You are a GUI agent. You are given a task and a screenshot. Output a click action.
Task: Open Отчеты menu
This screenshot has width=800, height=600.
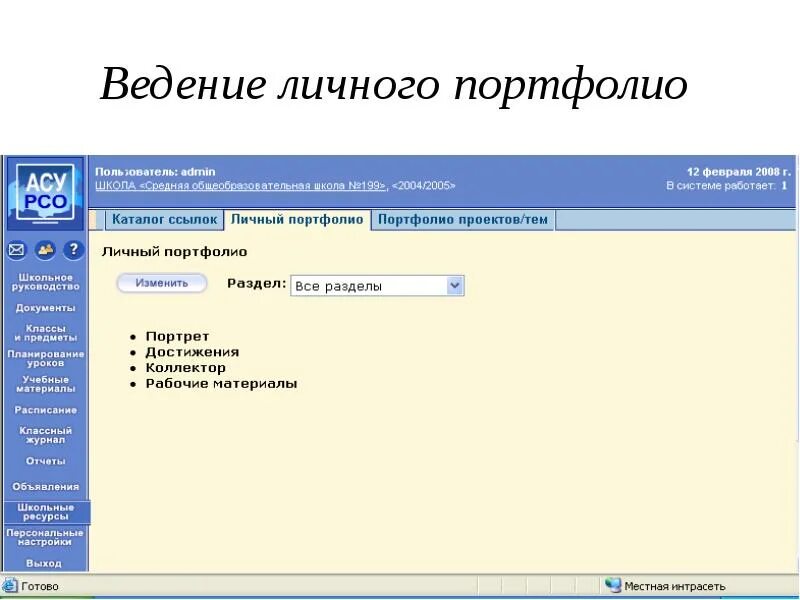click(x=45, y=461)
